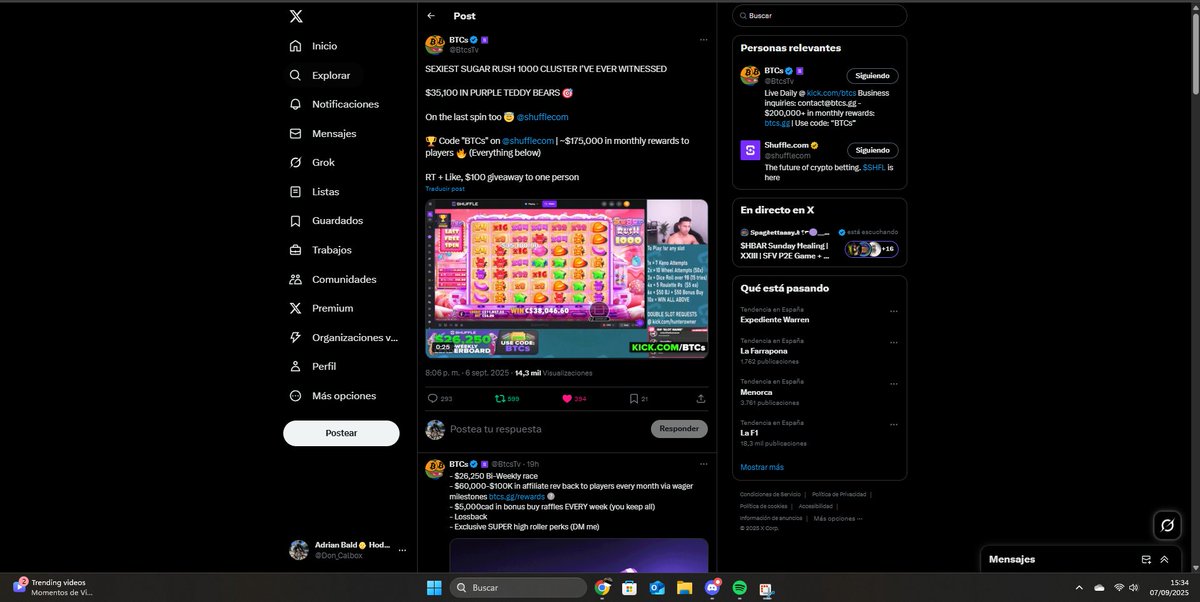Click the Premium X icon in sidebar
This screenshot has height=602, width=1200.
[x=295, y=308]
